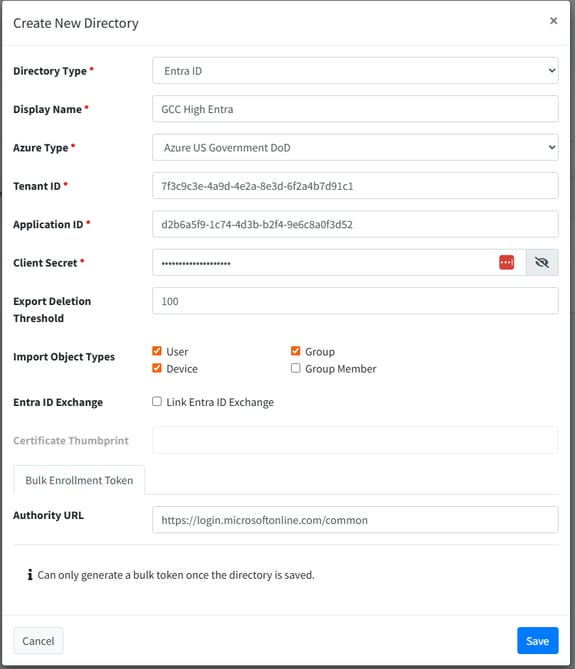This screenshot has height=669, width=575.
Task: Click the Cancel button
Action: point(38,640)
